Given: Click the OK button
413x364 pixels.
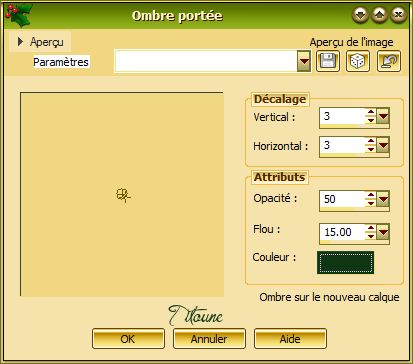Looking at the screenshot, I should [x=128, y=339].
